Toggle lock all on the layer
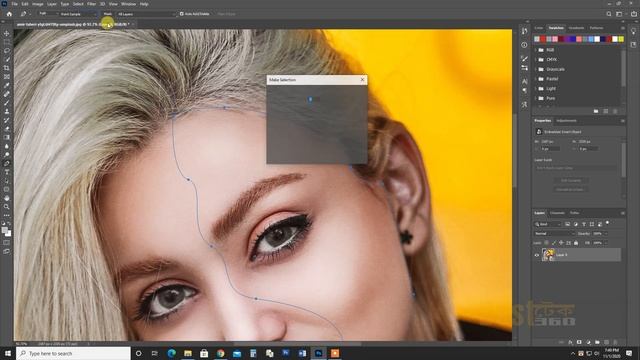The height and width of the screenshot is (360, 640). (576, 243)
